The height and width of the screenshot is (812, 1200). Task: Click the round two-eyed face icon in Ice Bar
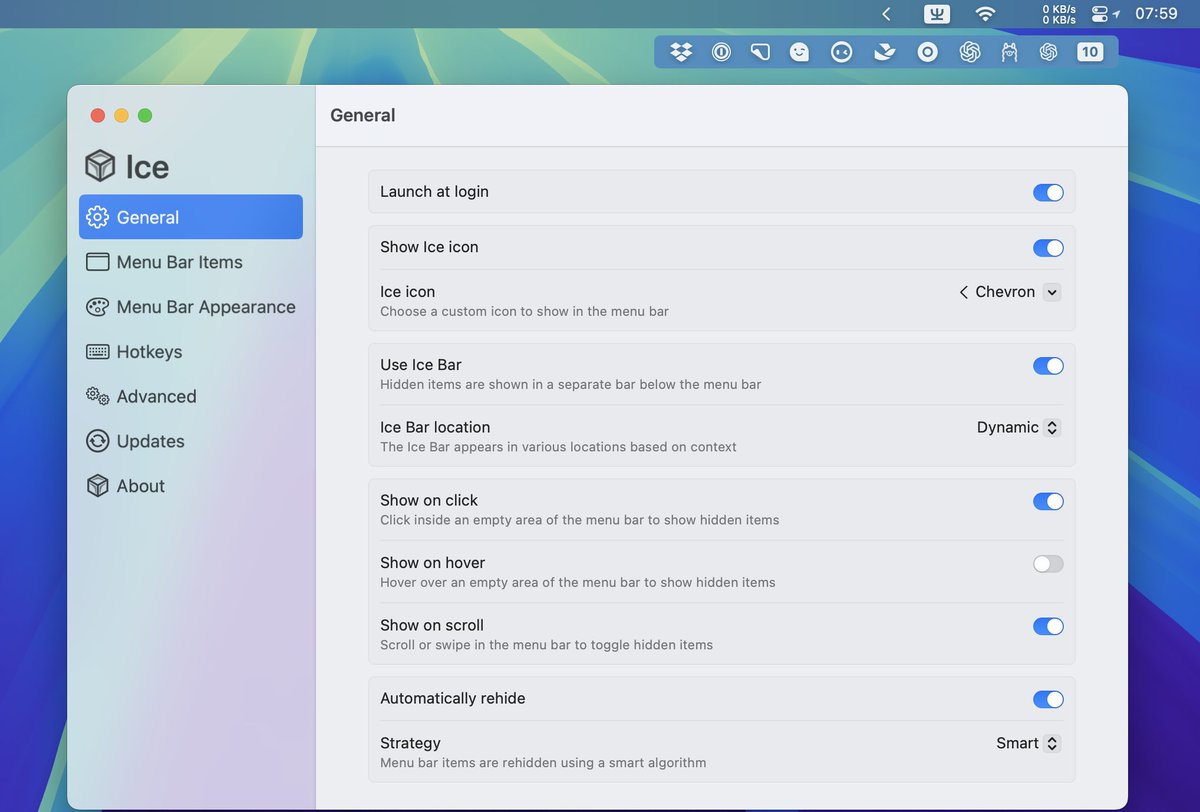tap(842, 52)
